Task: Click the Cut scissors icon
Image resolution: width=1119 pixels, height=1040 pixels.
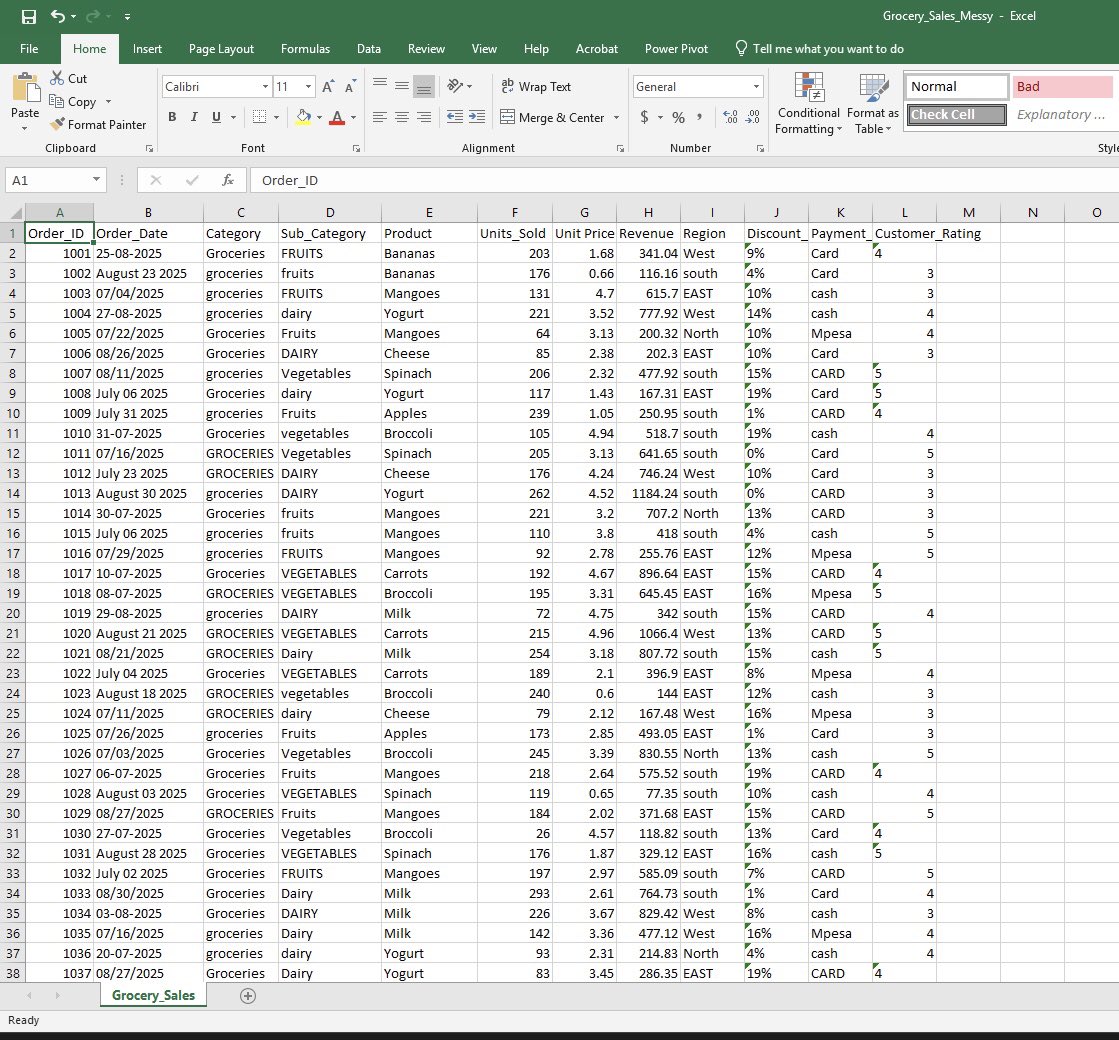Action: (57, 79)
